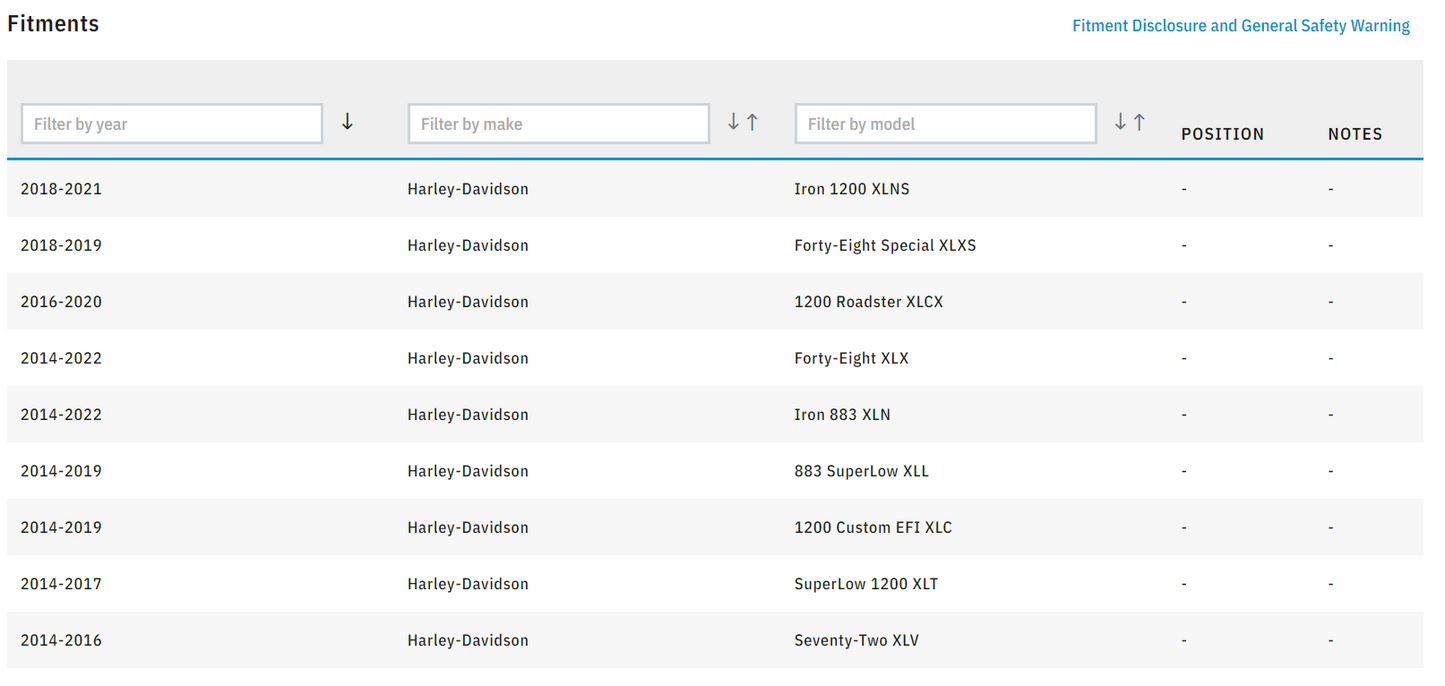
Task: Sort model ascending with up arrow
Action: (1139, 122)
